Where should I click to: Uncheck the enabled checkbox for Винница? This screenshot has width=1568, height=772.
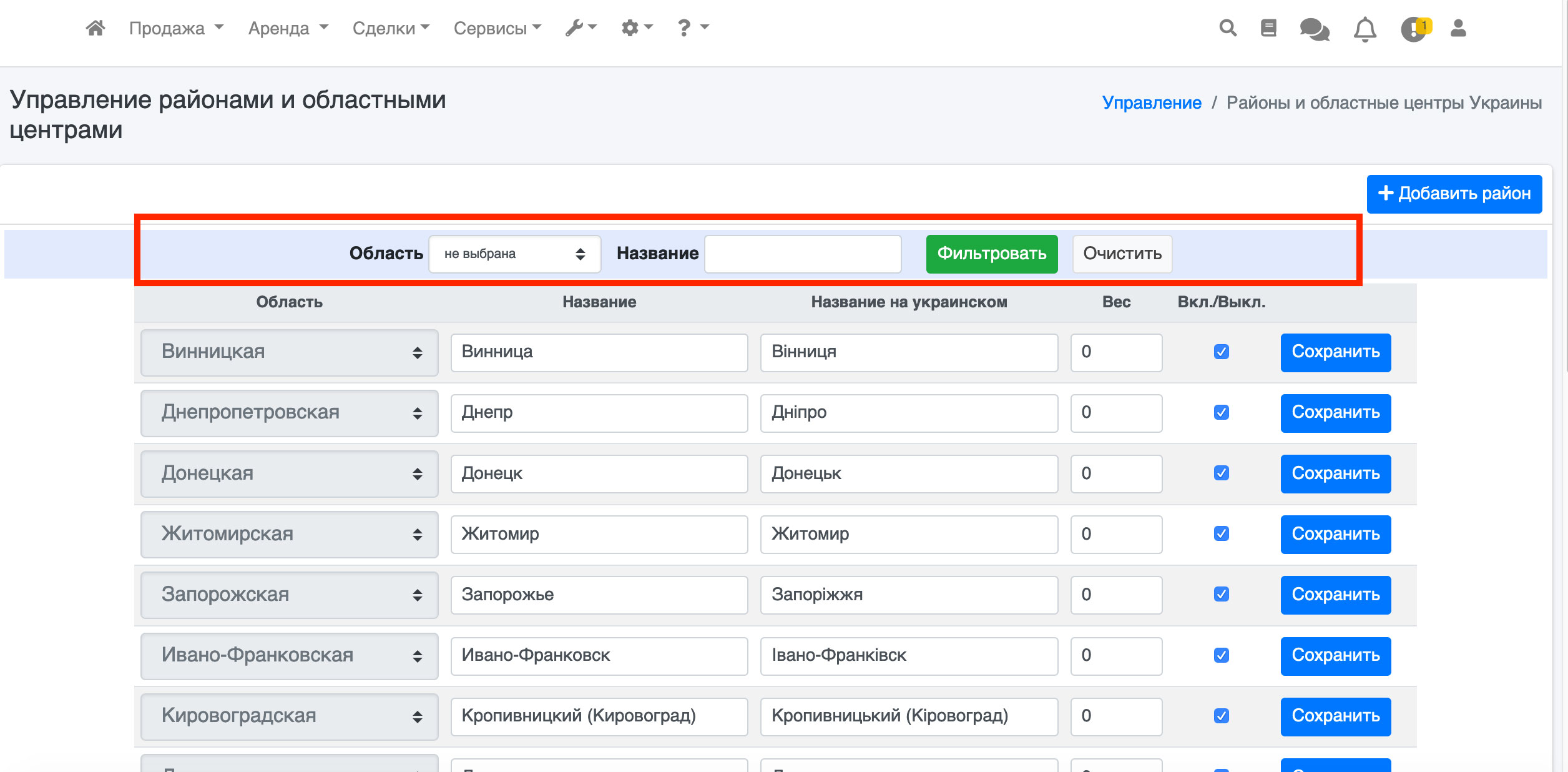[x=1221, y=352]
